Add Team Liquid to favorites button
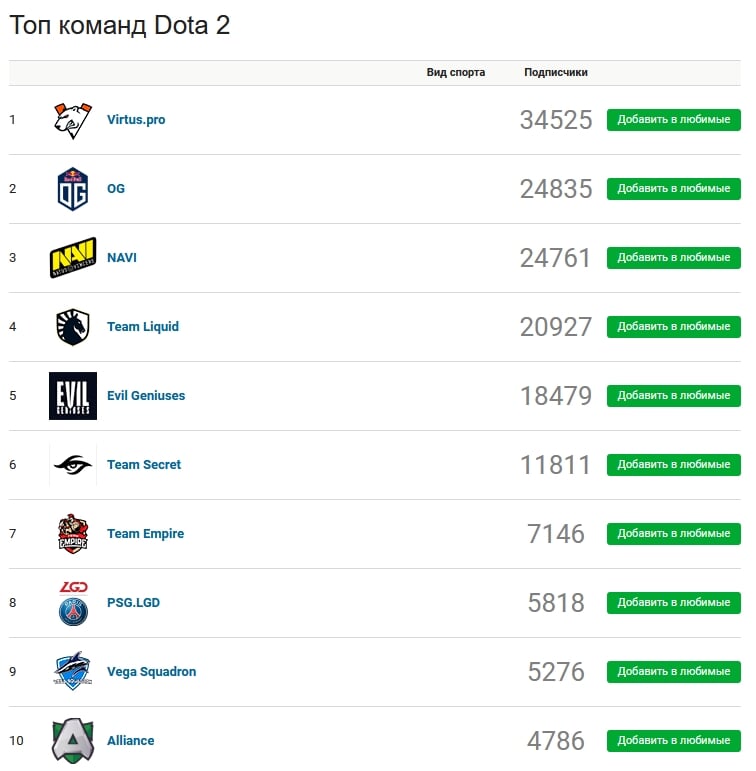Image resolution: width=756 pixels, height=771 pixels. click(x=674, y=327)
